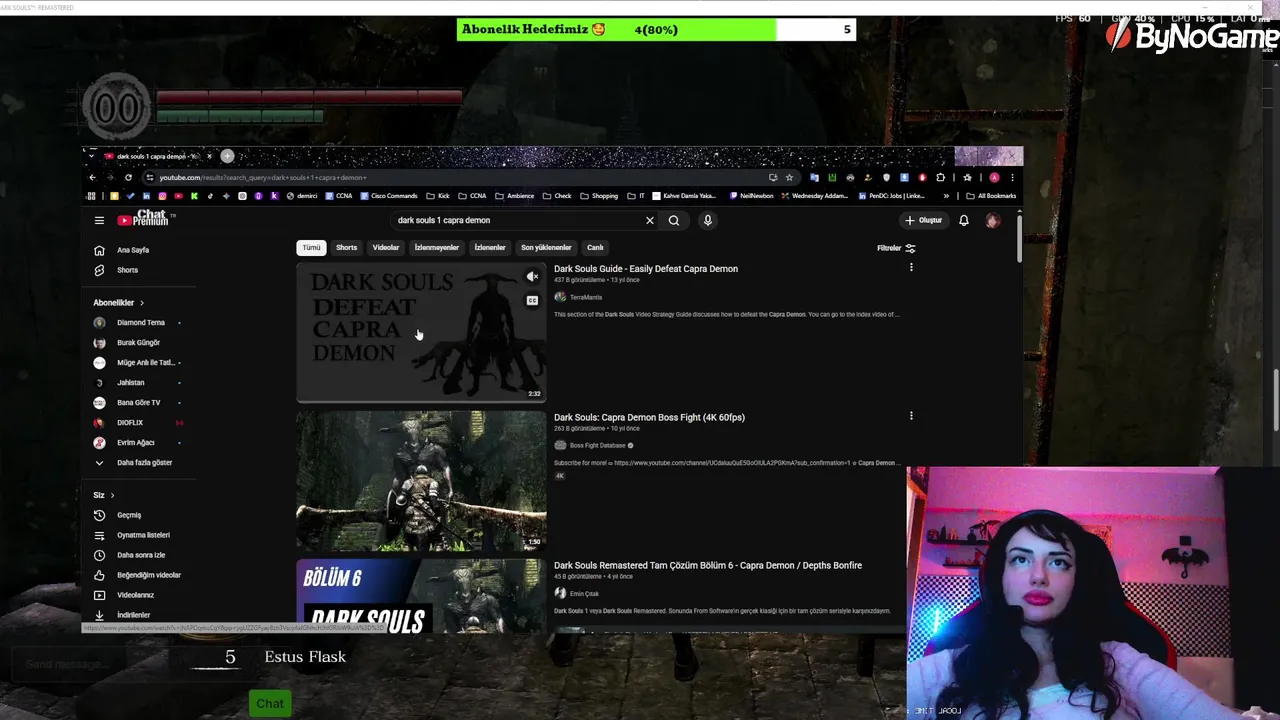The width and height of the screenshot is (1280, 720).
Task: Open the Shopping bookmarks folder
Action: point(599,196)
